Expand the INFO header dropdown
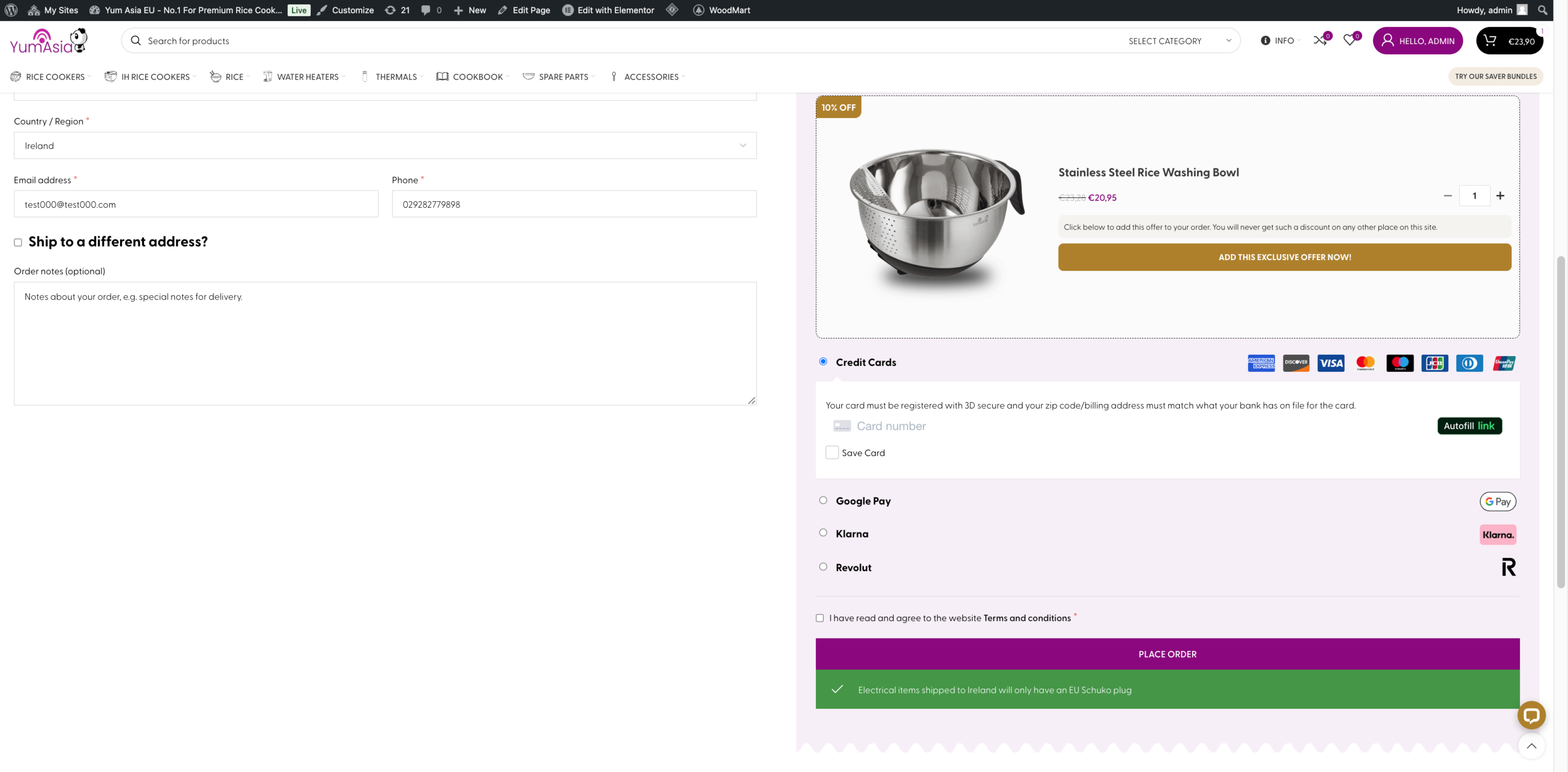Image resolution: width=1568 pixels, height=772 pixels. (1280, 41)
